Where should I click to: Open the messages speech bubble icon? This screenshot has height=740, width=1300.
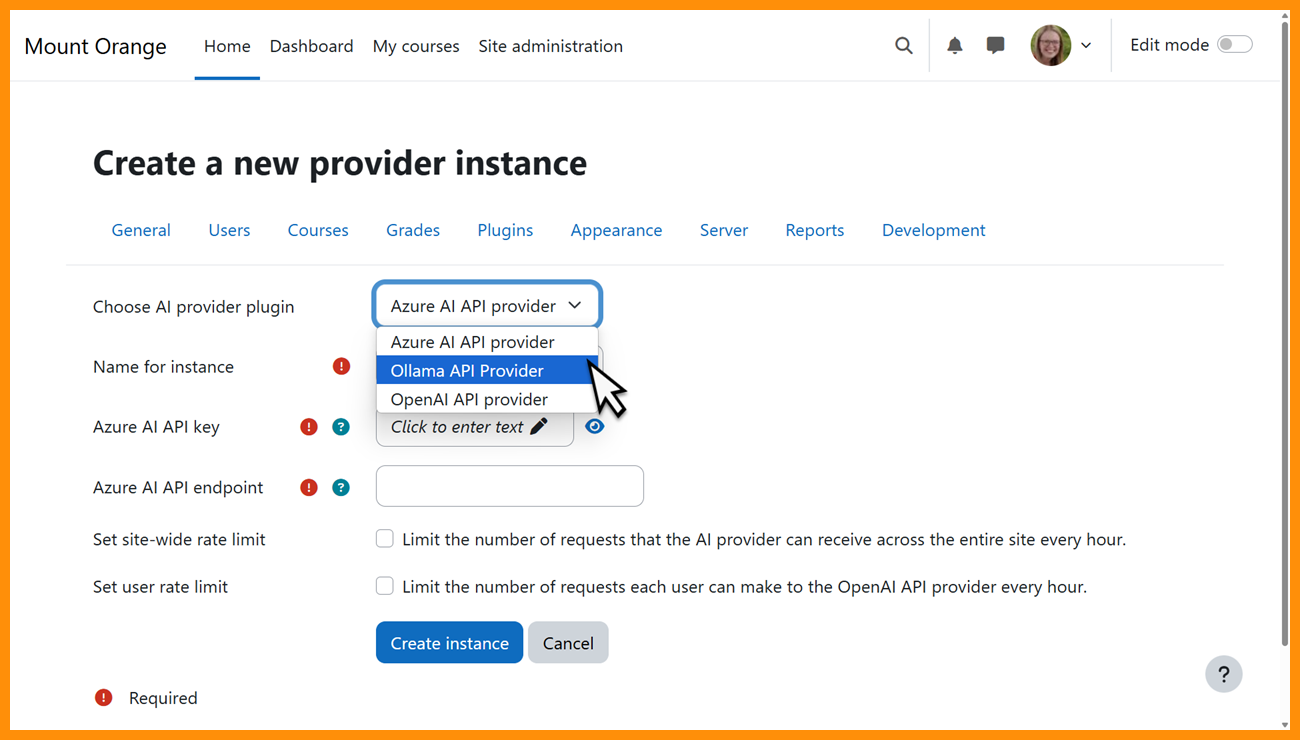995,45
